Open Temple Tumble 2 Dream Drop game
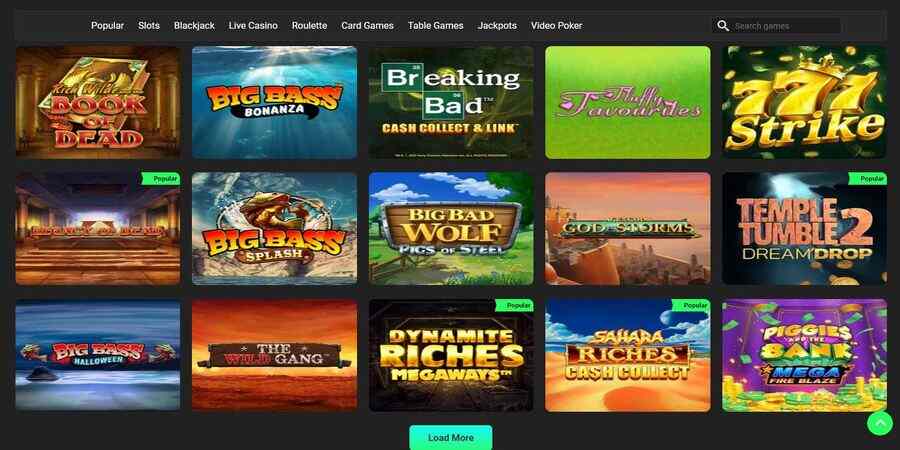This screenshot has width=900, height=450. click(804, 228)
